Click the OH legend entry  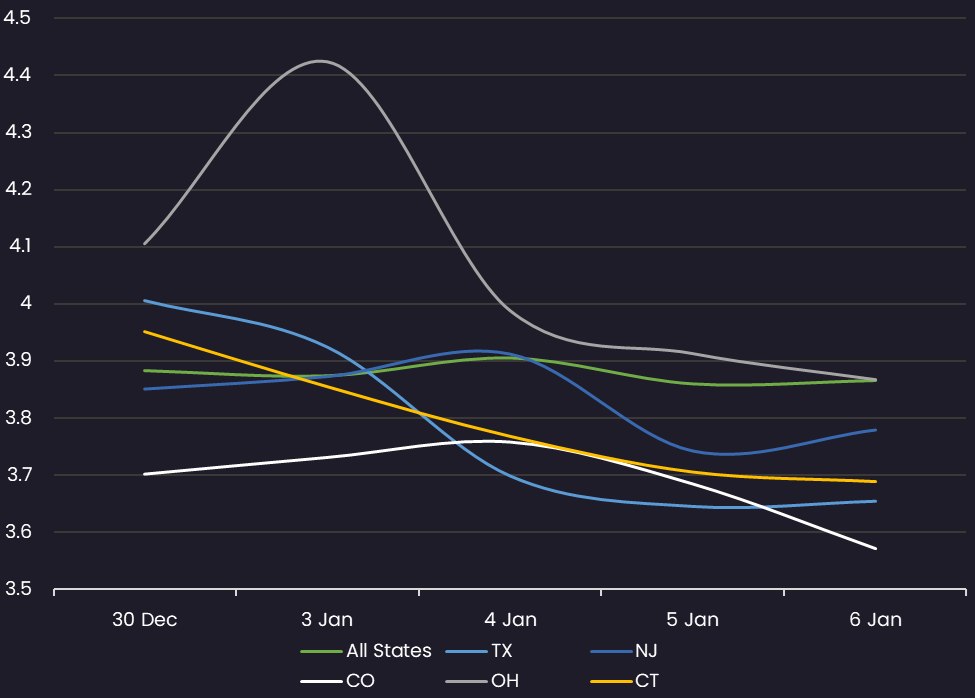[x=482, y=681]
